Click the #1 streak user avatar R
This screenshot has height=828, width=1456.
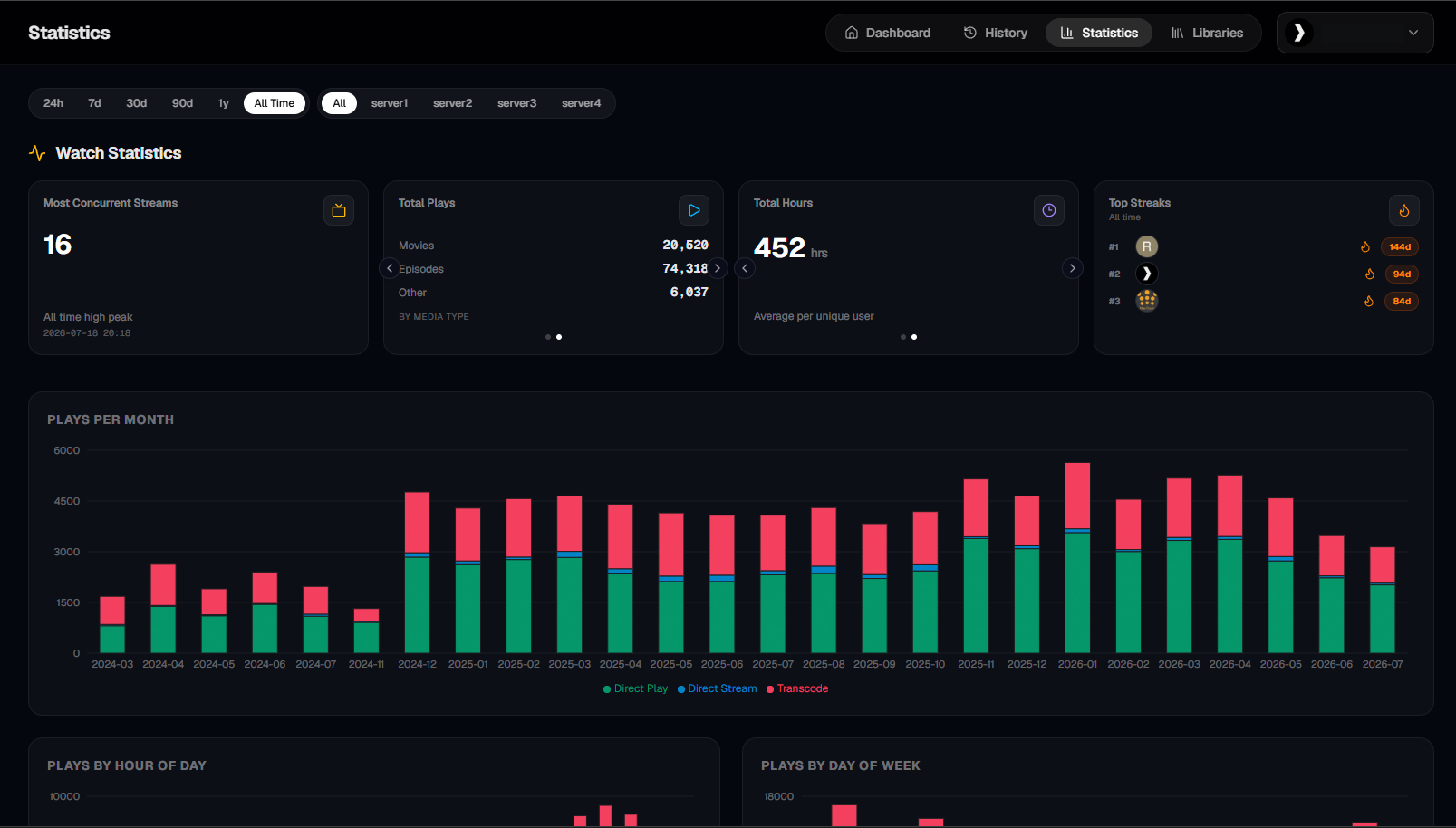[x=1147, y=246]
